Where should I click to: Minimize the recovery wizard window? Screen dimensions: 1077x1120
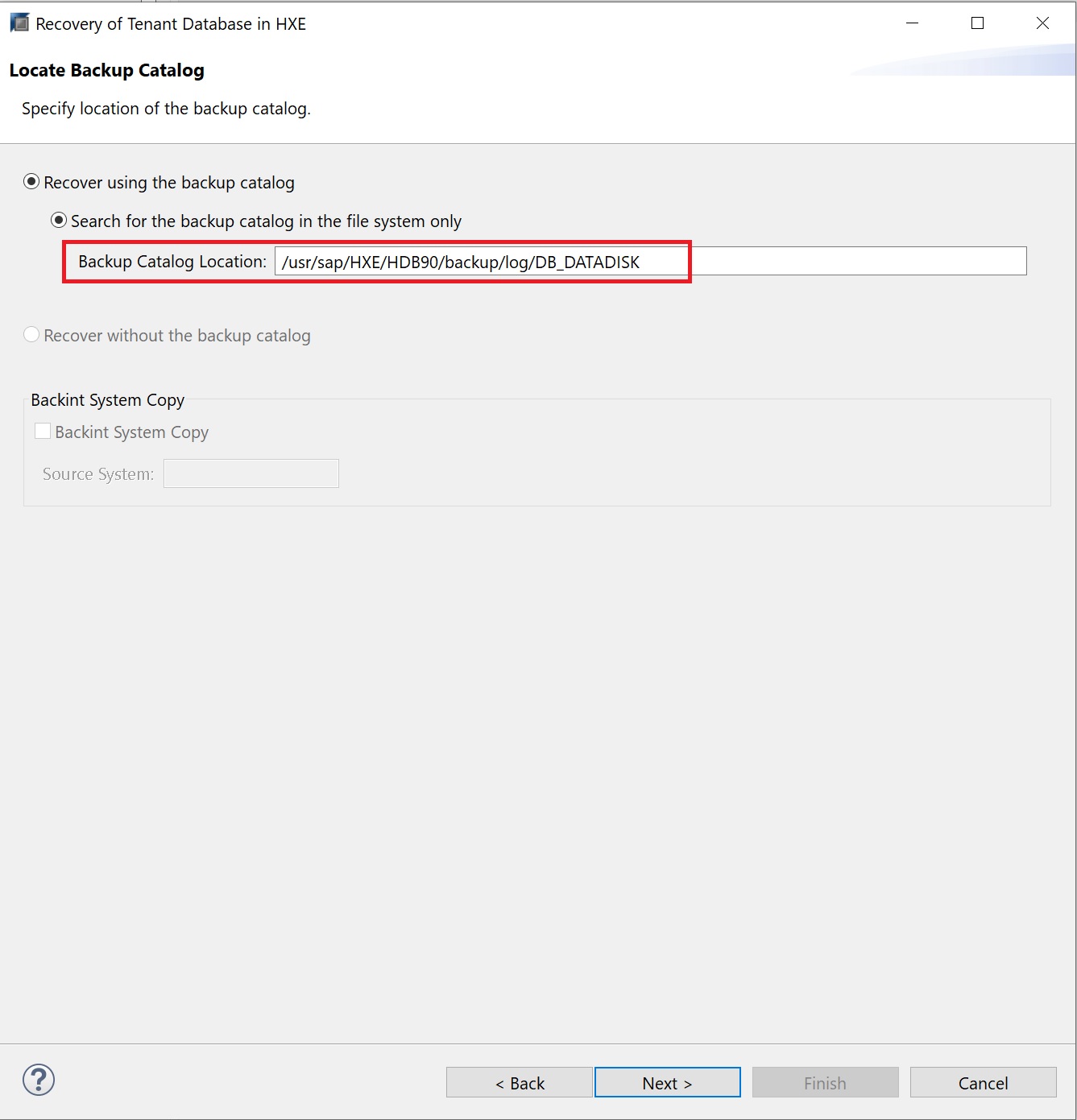pyautogui.click(x=912, y=23)
